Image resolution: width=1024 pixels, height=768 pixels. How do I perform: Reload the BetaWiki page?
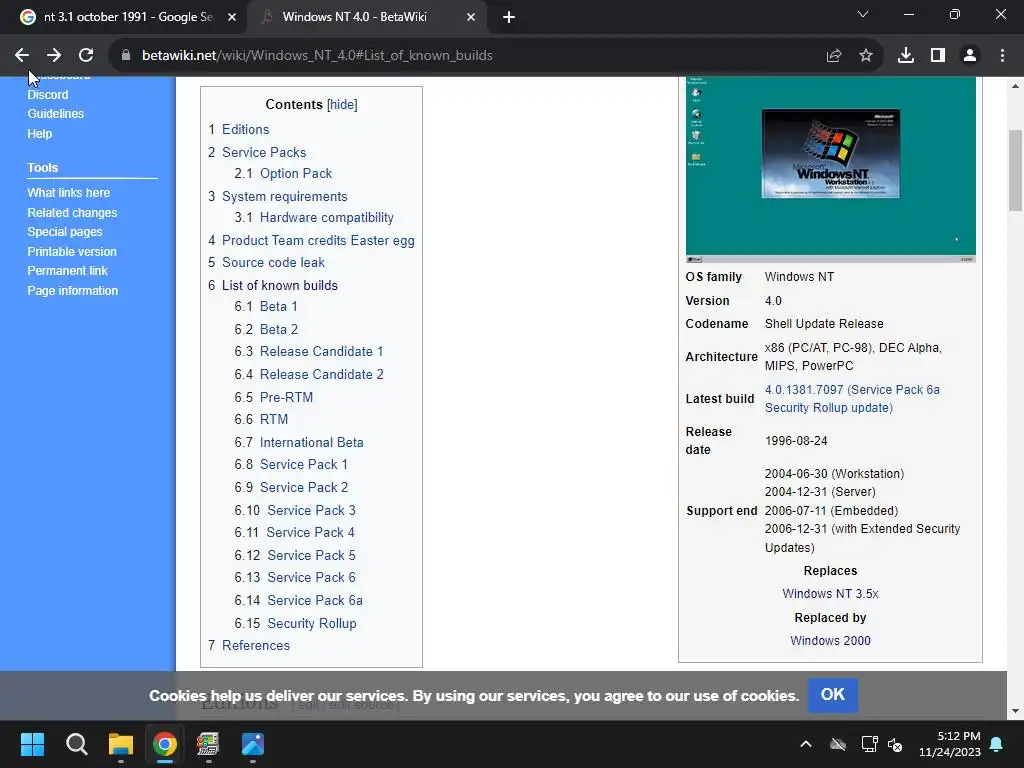click(86, 56)
